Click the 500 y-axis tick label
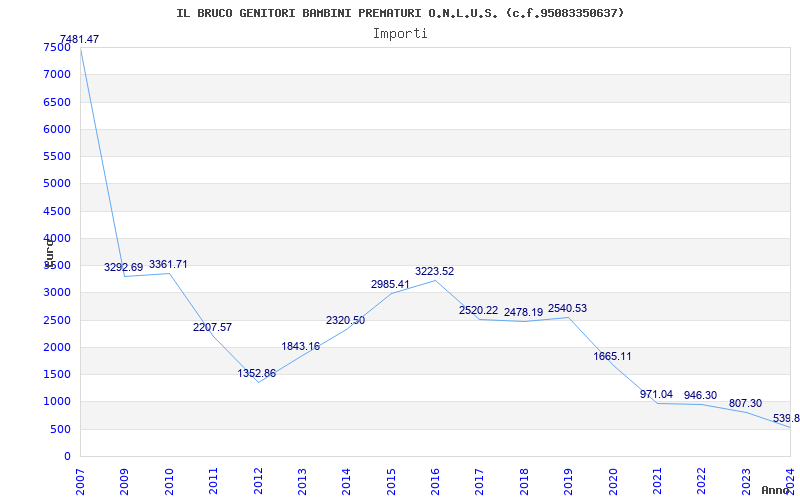 (x=61, y=430)
